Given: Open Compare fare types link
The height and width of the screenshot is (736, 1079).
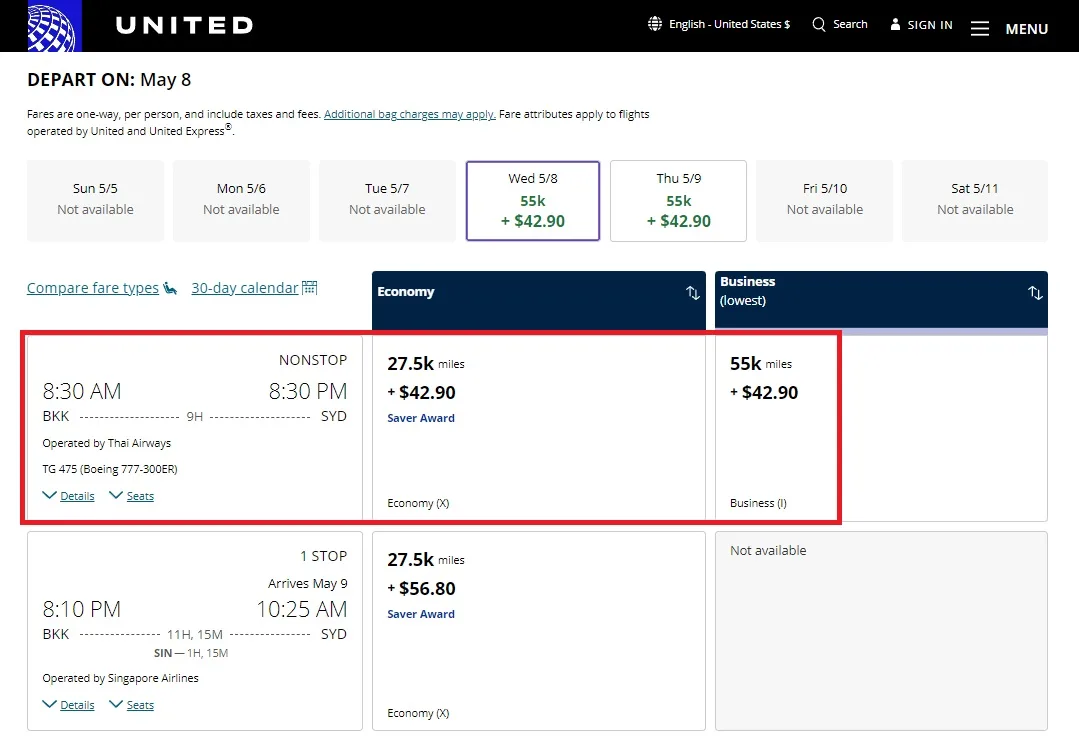Looking at the screenshot, I should coord(93,288).
